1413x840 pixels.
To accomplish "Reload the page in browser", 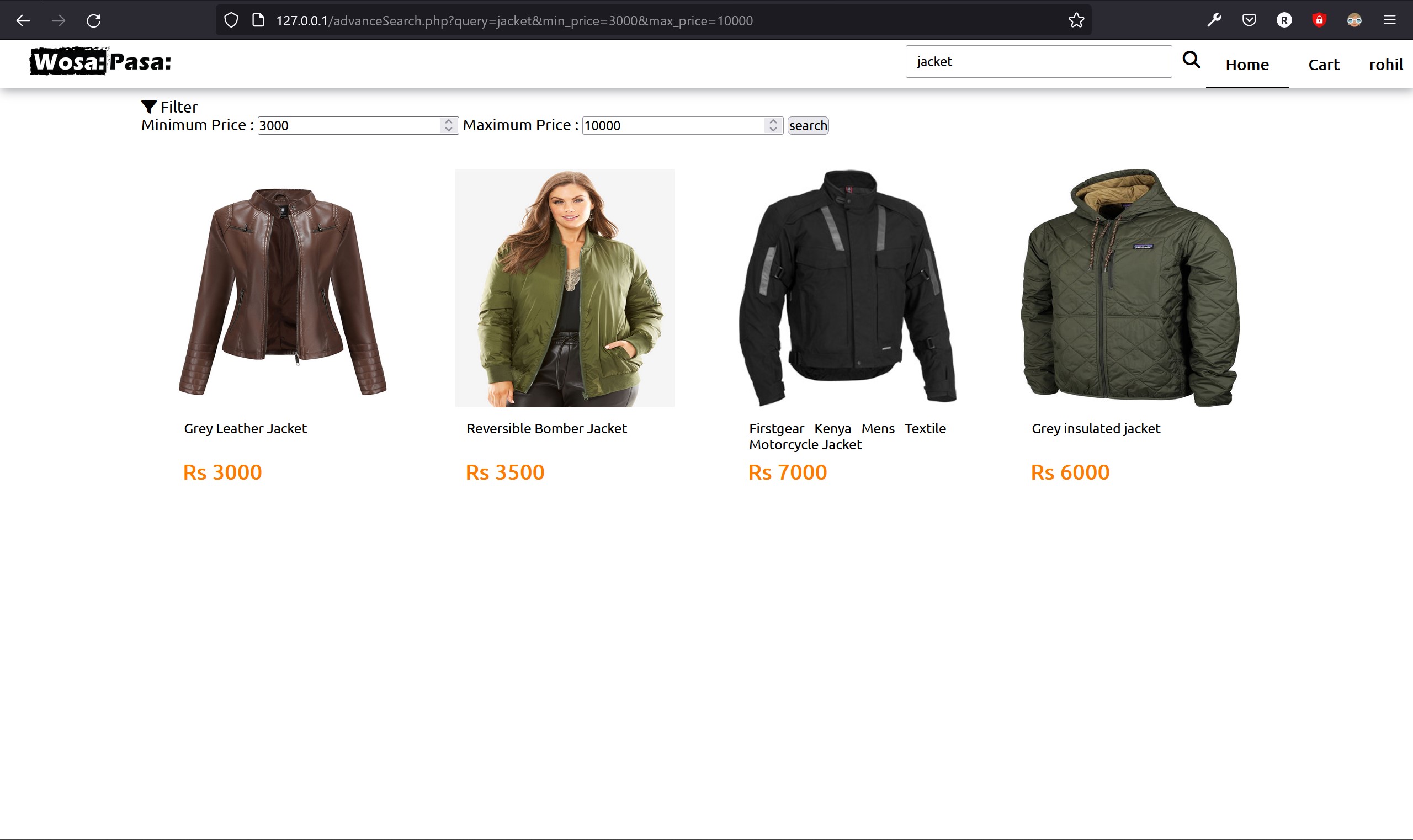I will click(93, 21).
